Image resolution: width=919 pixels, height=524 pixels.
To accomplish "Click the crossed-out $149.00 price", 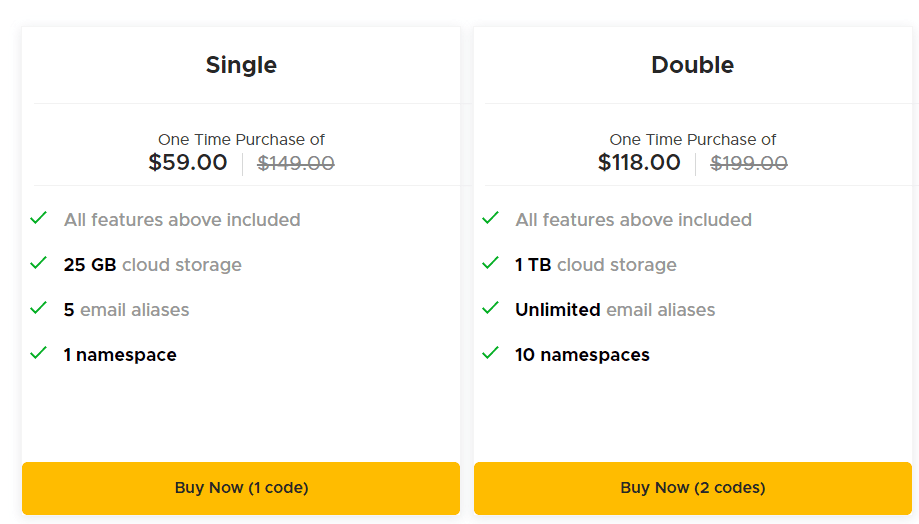I will [296, 164].
